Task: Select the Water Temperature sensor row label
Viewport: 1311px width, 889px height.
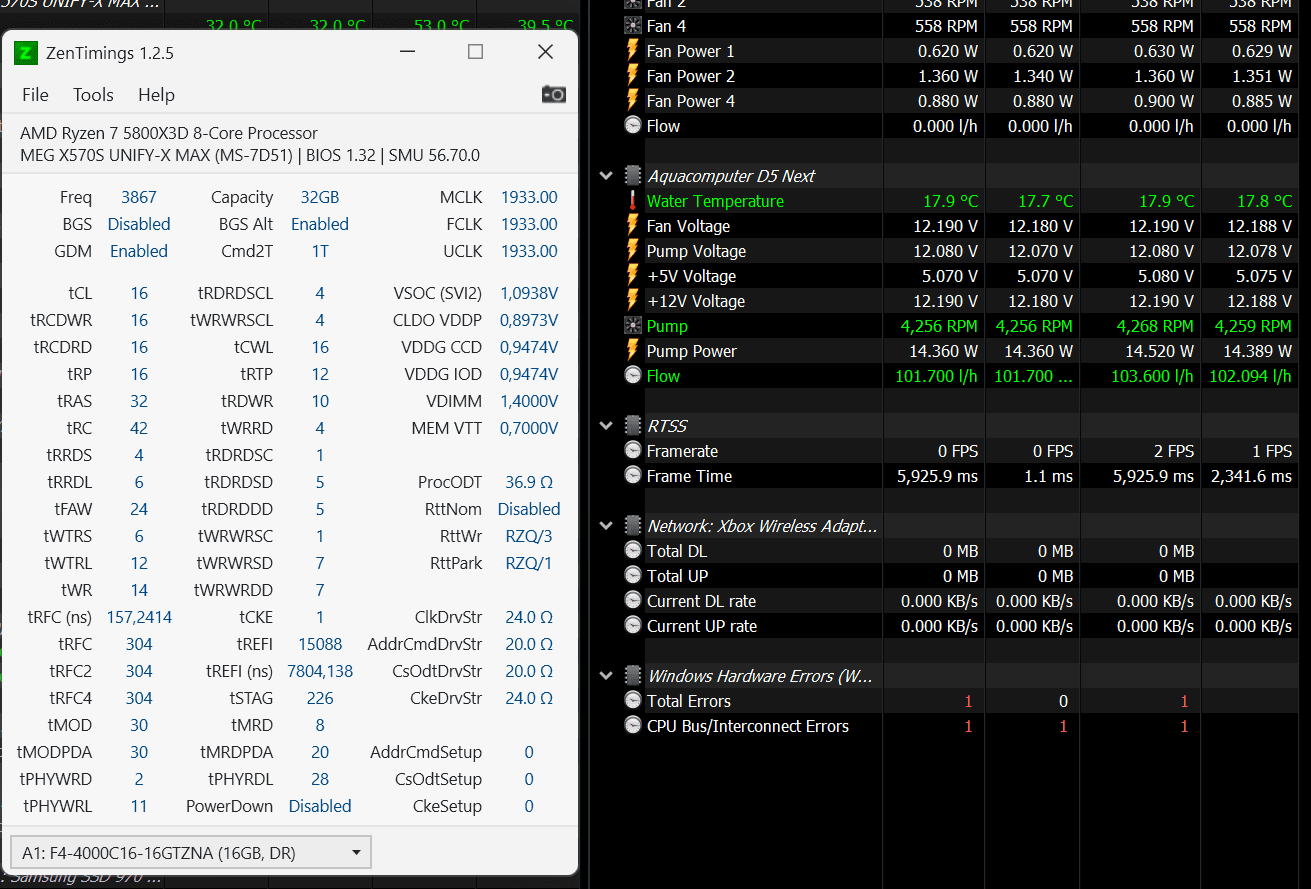Action: 715,201
